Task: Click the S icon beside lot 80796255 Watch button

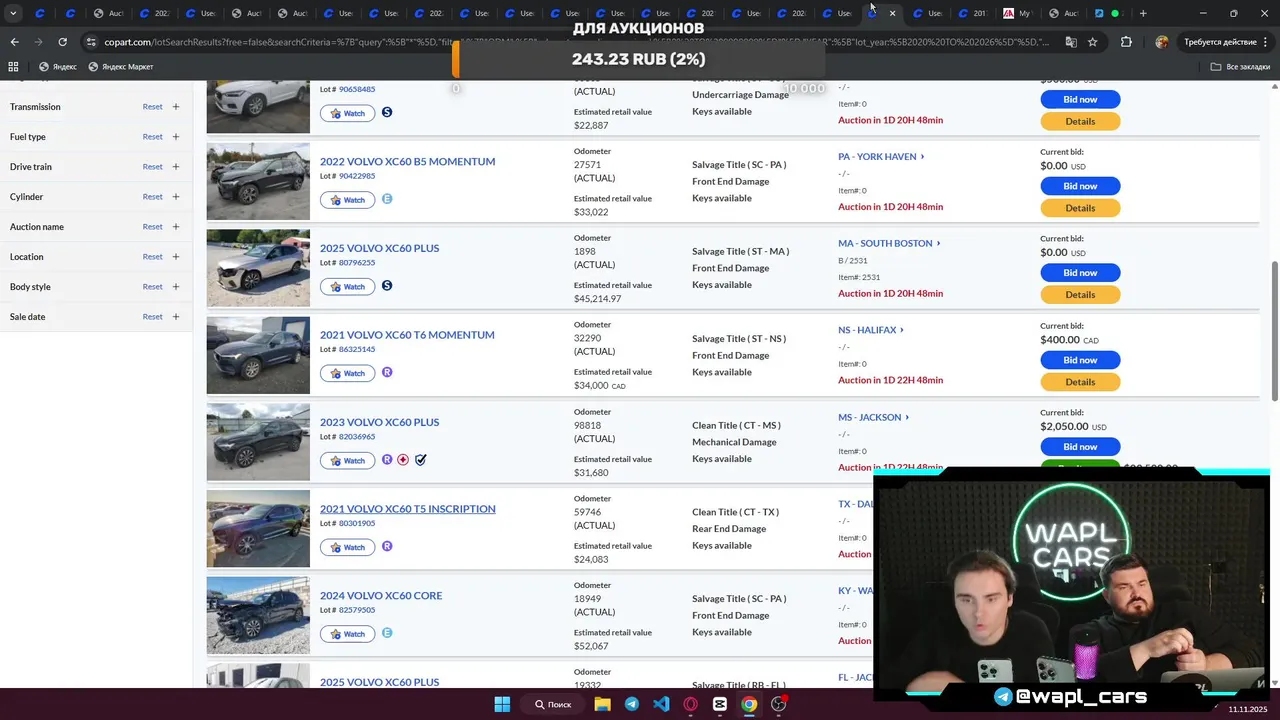Action: [x=387, y=286]
